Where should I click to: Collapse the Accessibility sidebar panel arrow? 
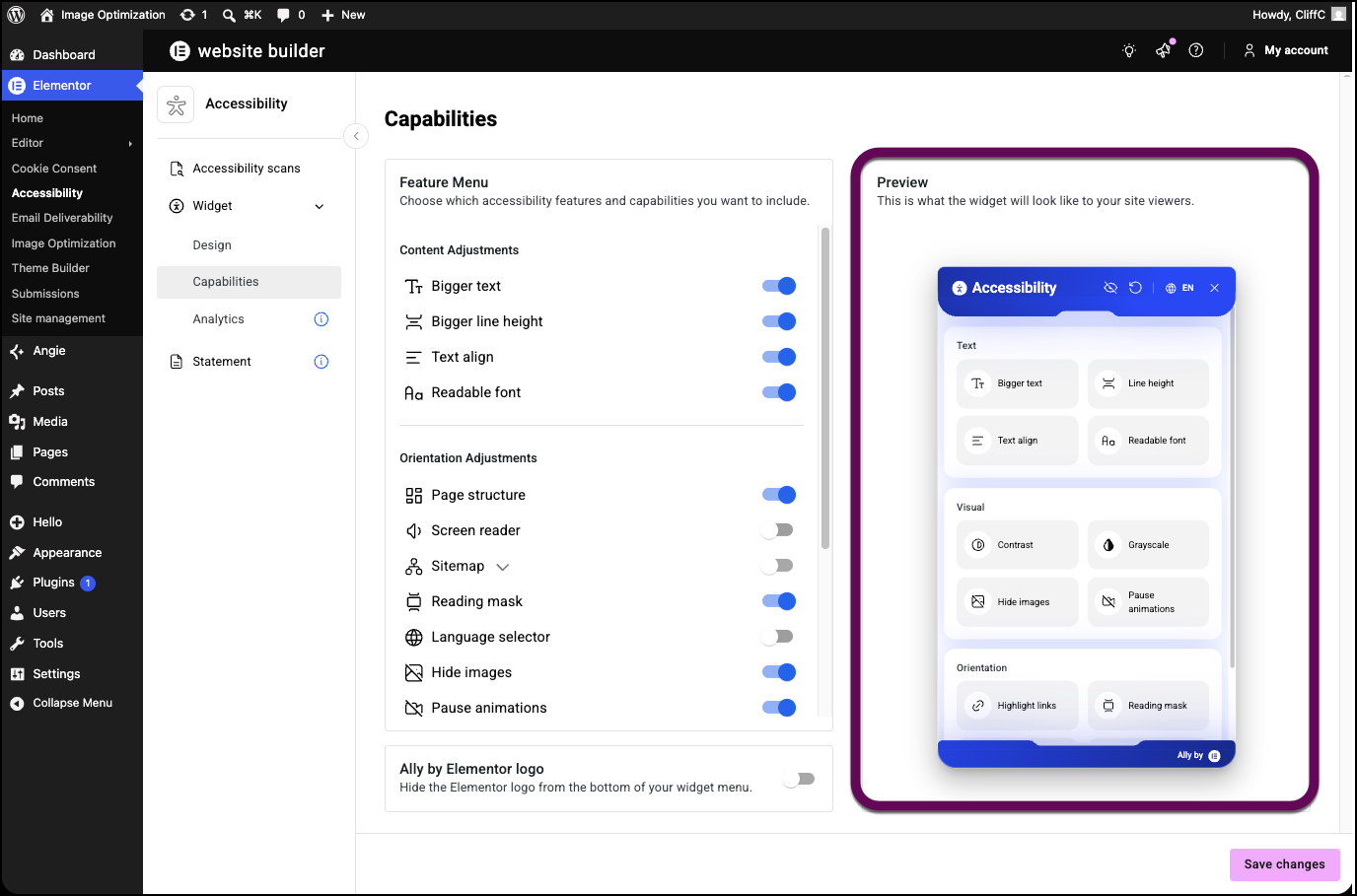[x=356, y=136]
